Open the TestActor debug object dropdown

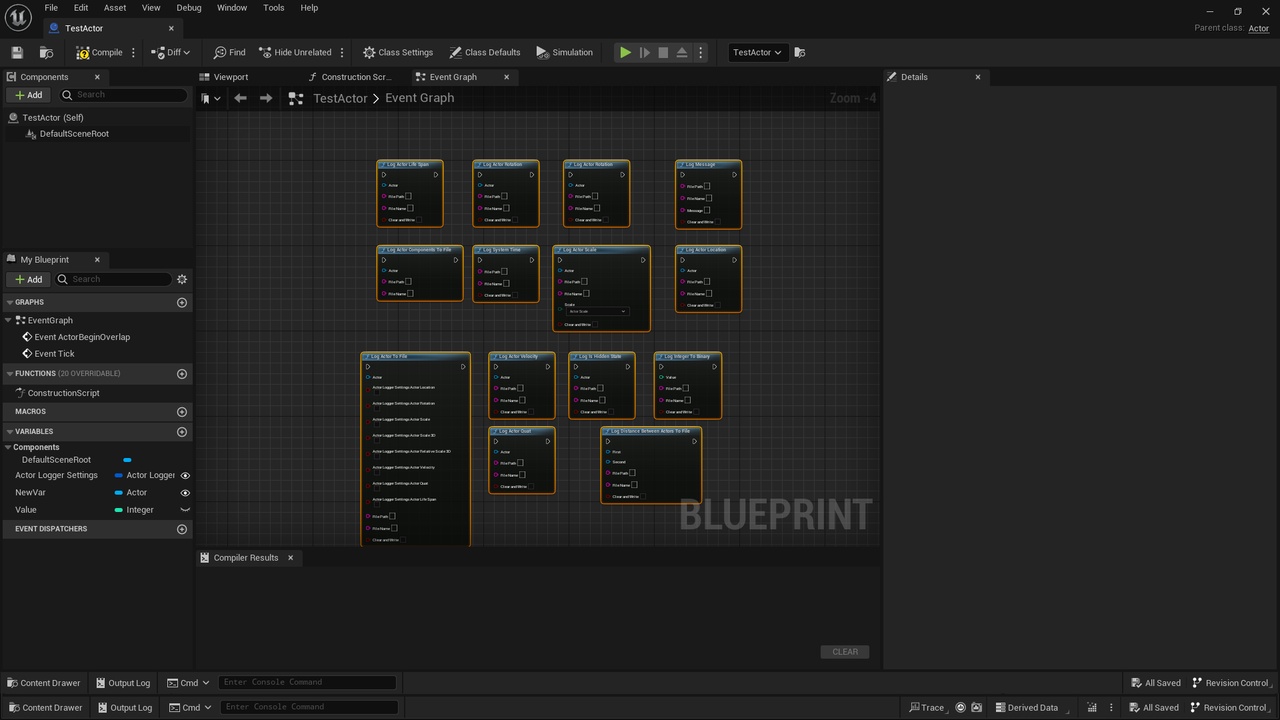pos(757,52)
